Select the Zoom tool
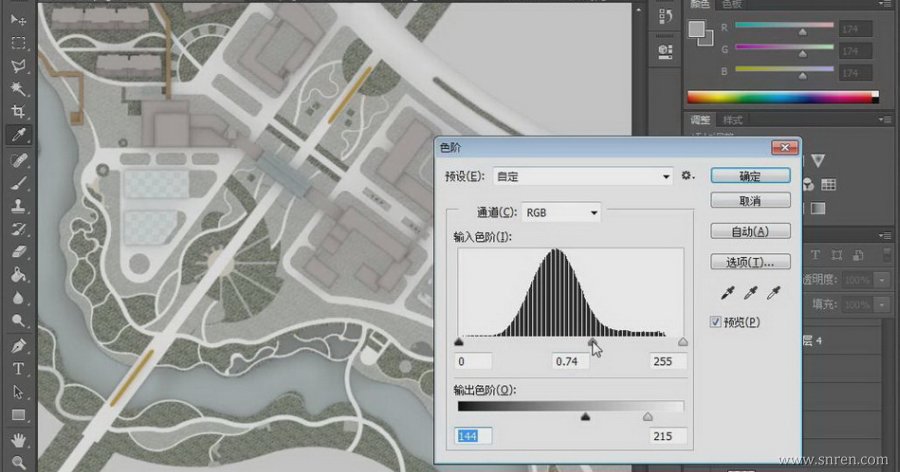 [18, 462]
